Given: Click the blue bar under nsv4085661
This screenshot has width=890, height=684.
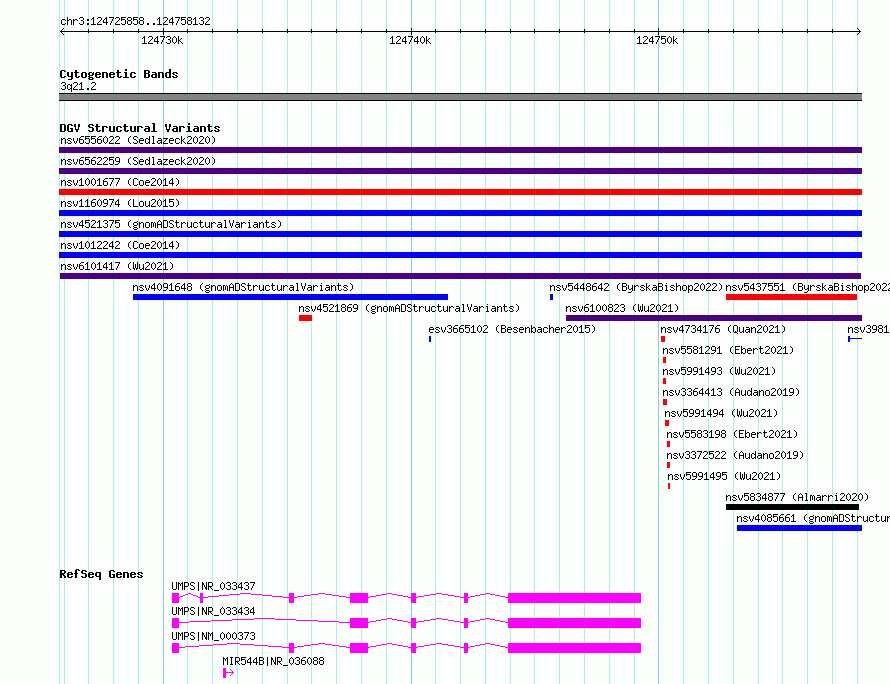Looking at the screenshot, I should tap(799, 528).
